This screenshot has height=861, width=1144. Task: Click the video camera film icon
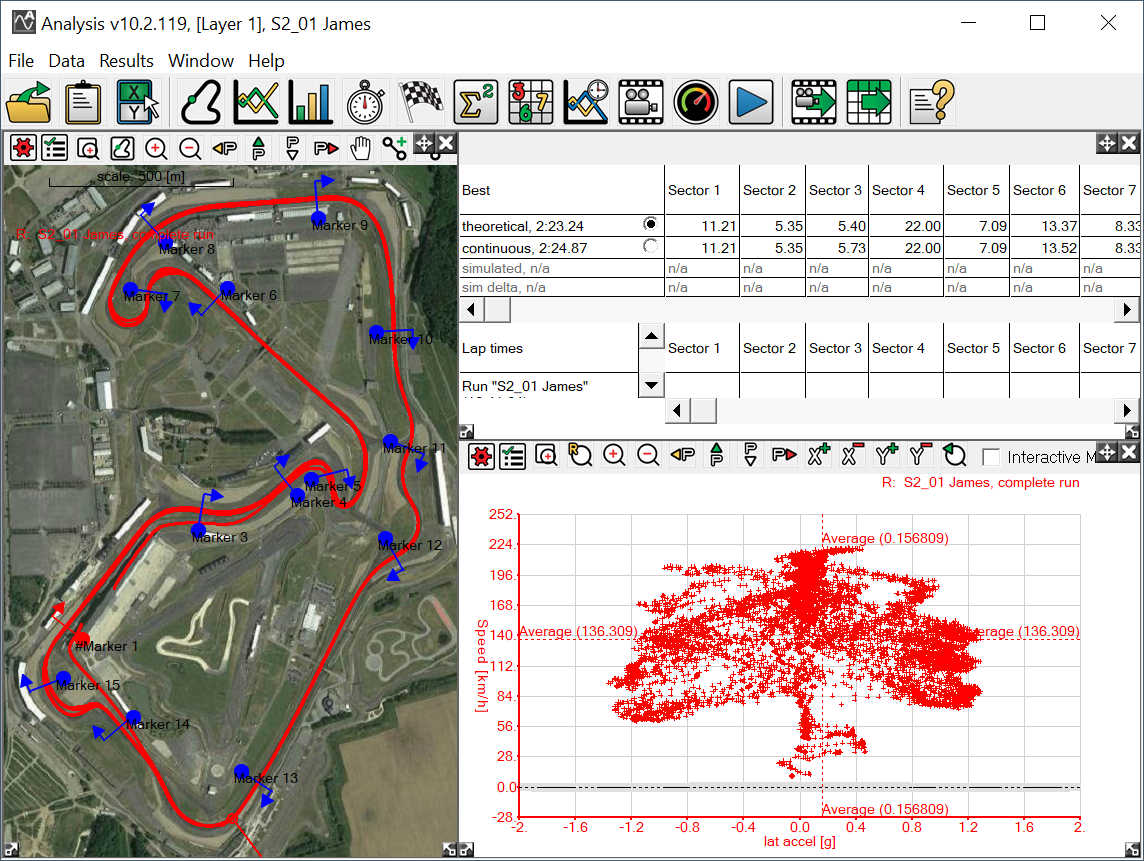click(640, 102)
